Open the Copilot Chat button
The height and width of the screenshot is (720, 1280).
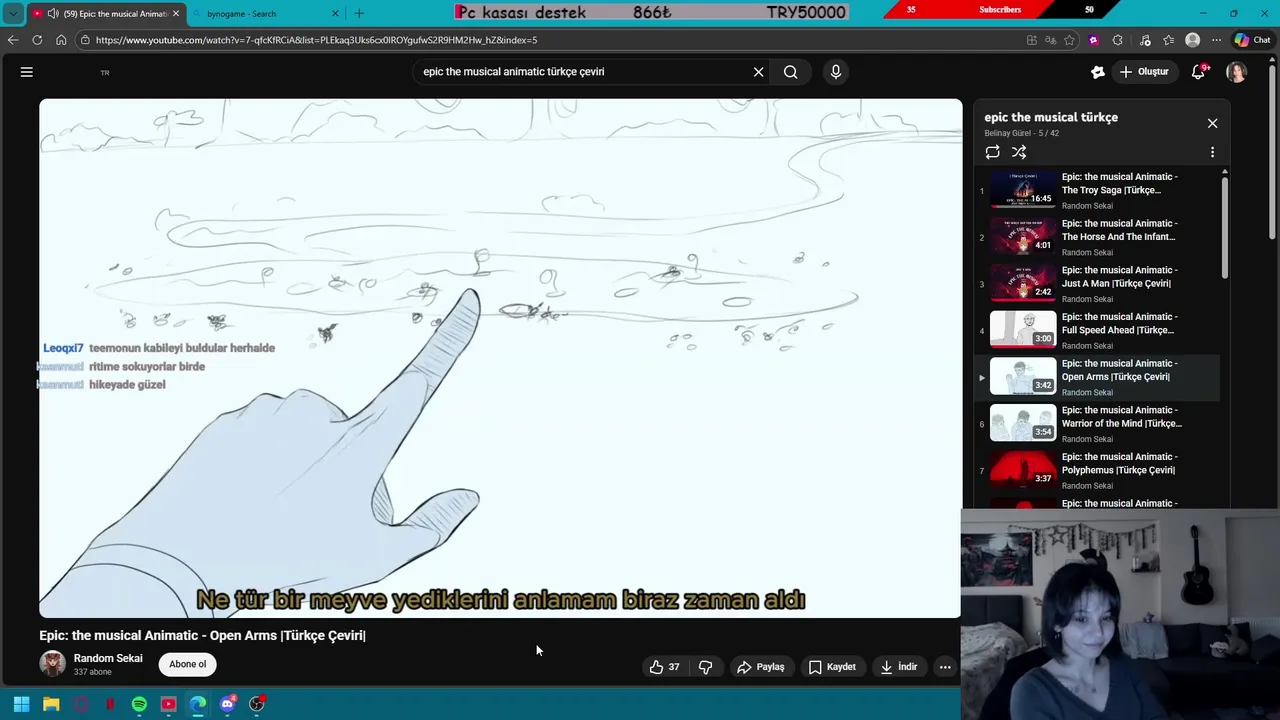click(x=1253, y=40)
